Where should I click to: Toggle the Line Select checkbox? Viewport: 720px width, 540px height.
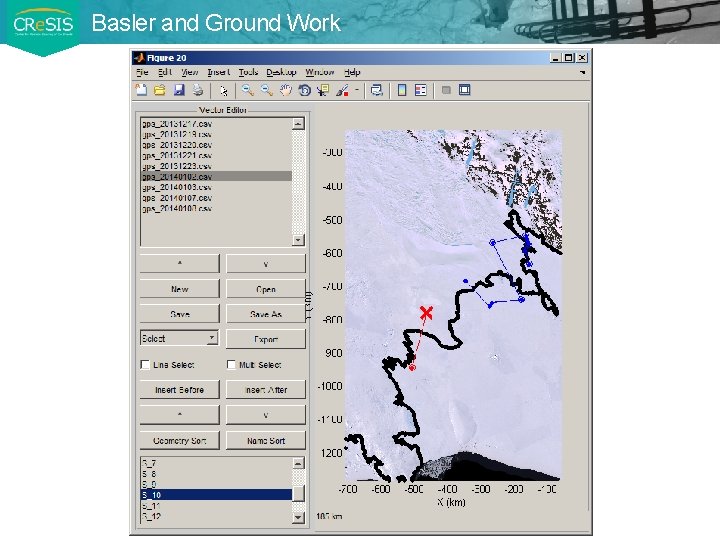pyautogui.click(x=145, y=365)
